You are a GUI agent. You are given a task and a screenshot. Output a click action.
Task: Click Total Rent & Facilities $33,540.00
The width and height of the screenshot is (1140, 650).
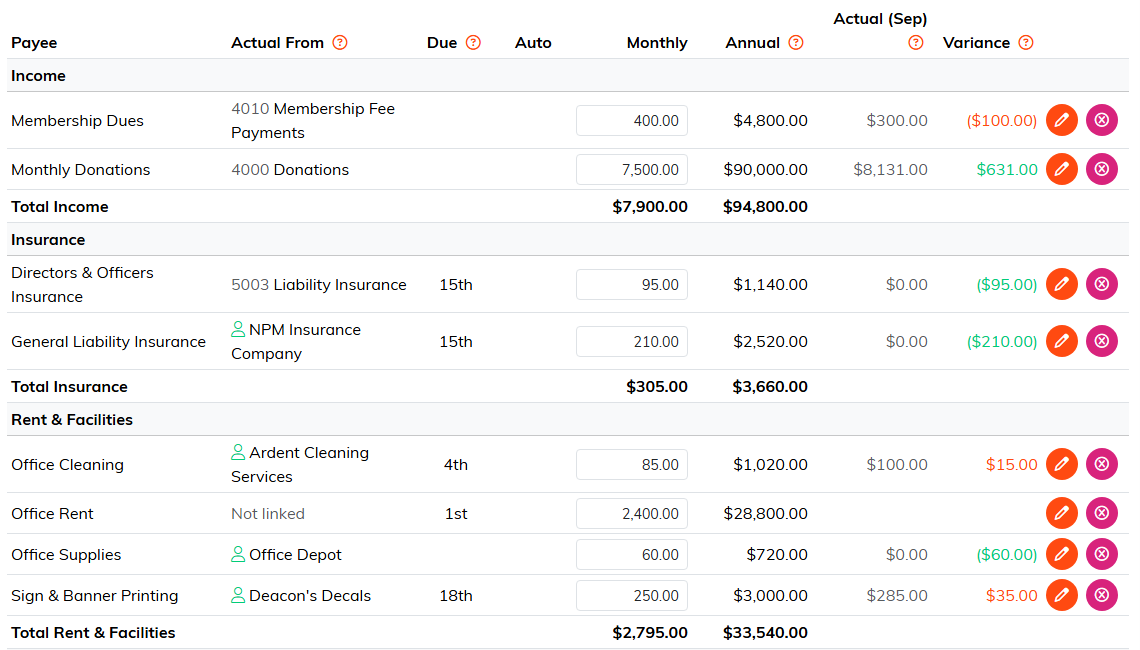[x=765, y=633]
